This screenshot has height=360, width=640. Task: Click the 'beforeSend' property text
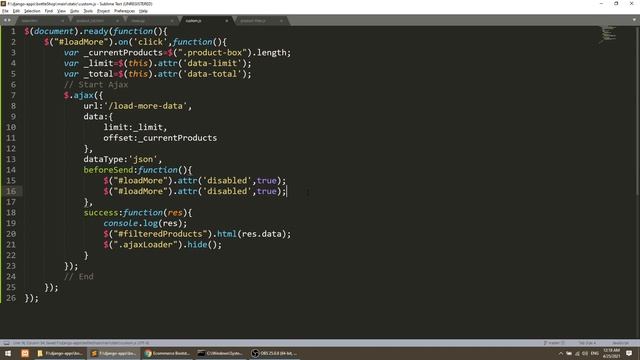pyautogui.click(x=108, y=170)
